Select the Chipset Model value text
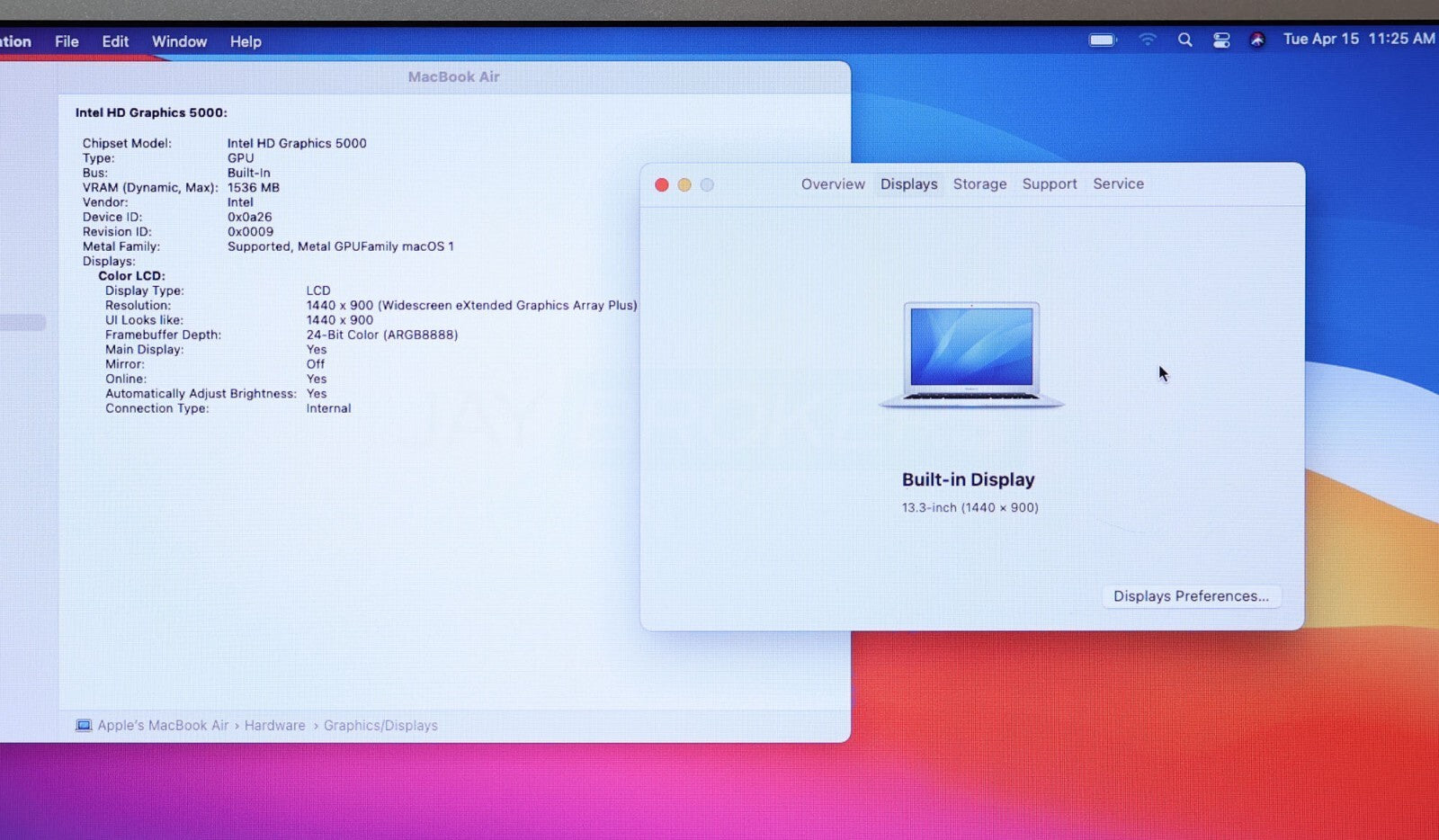The width and height of the screenshot is (1439, 840). tap(297, 143)
